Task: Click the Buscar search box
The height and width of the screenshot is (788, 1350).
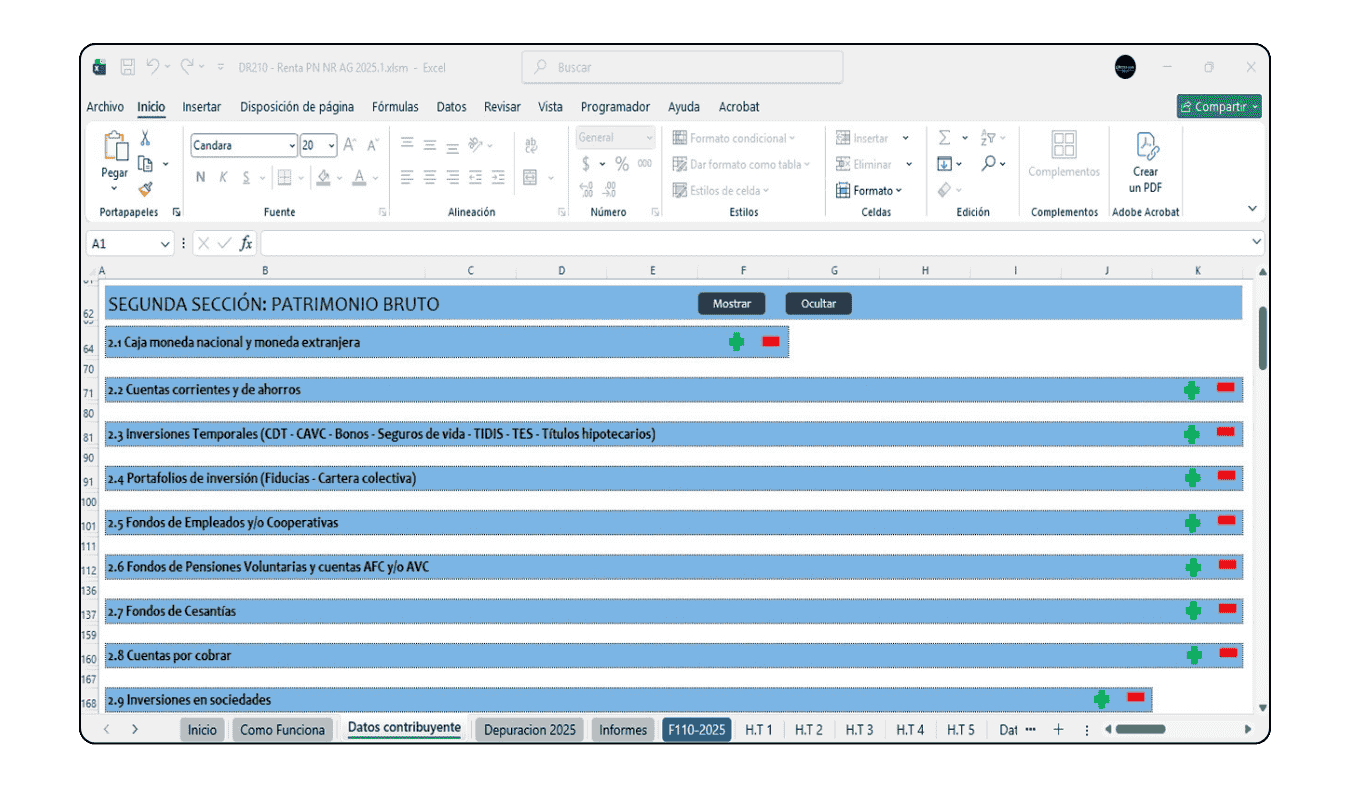Action: pyautogui.click(x=682, y=68)
